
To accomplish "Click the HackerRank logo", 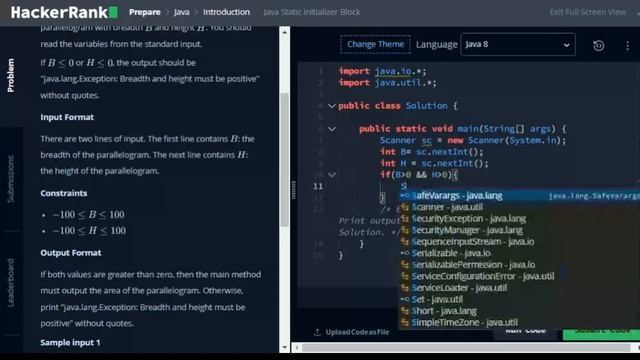I will 64,12.
